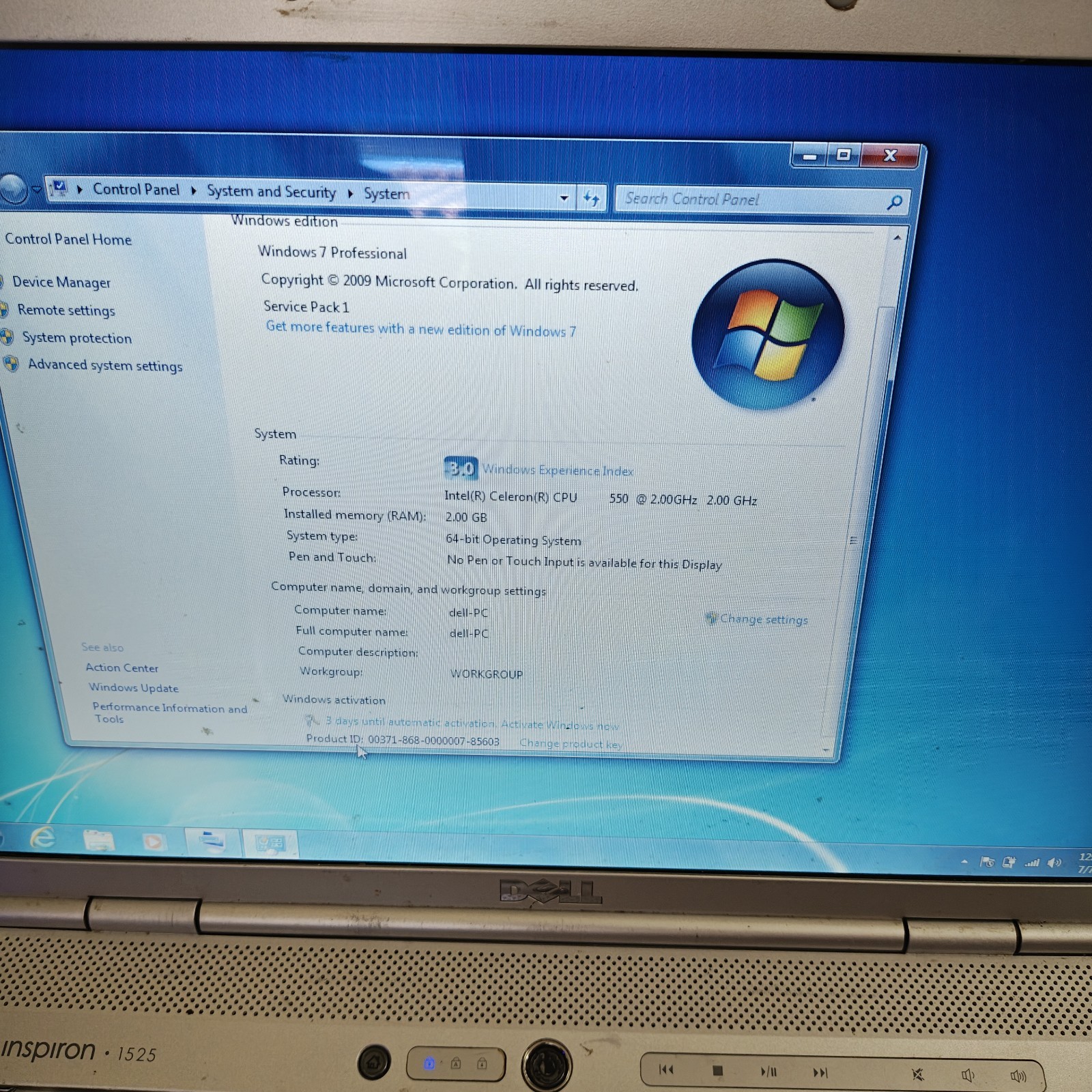This screenshot has width=1092, height=1092.
Task: Expand arrow after Control Panel breadcrumb
Action: 193,190
